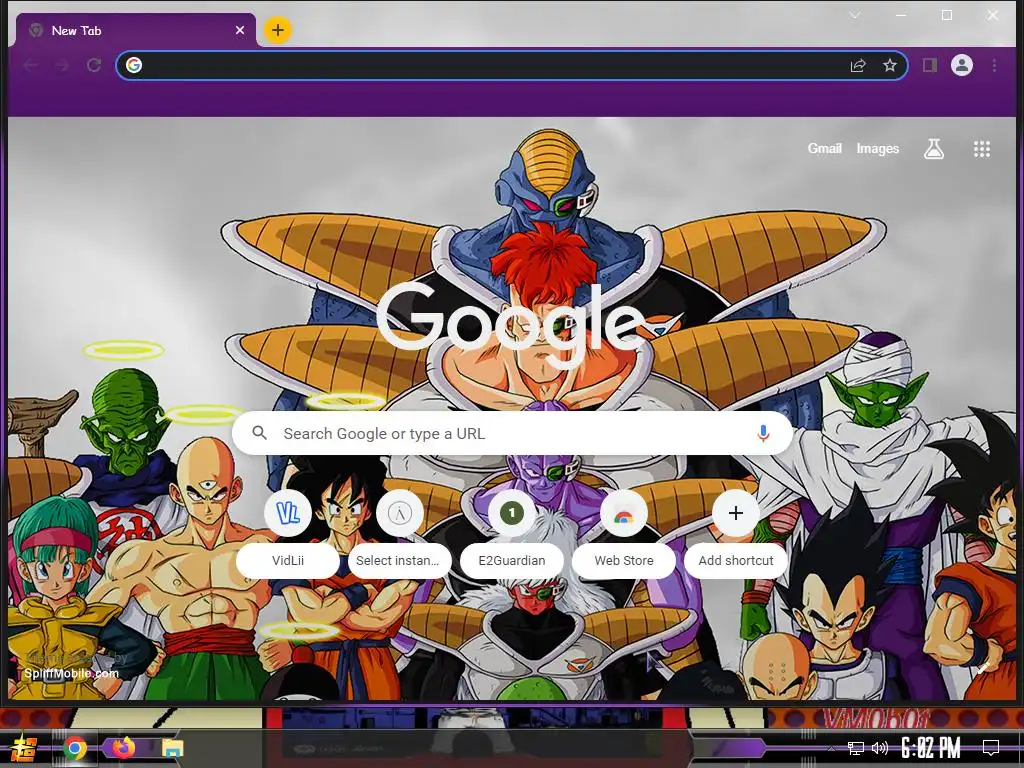Open Gmail link

click(824, 149)
